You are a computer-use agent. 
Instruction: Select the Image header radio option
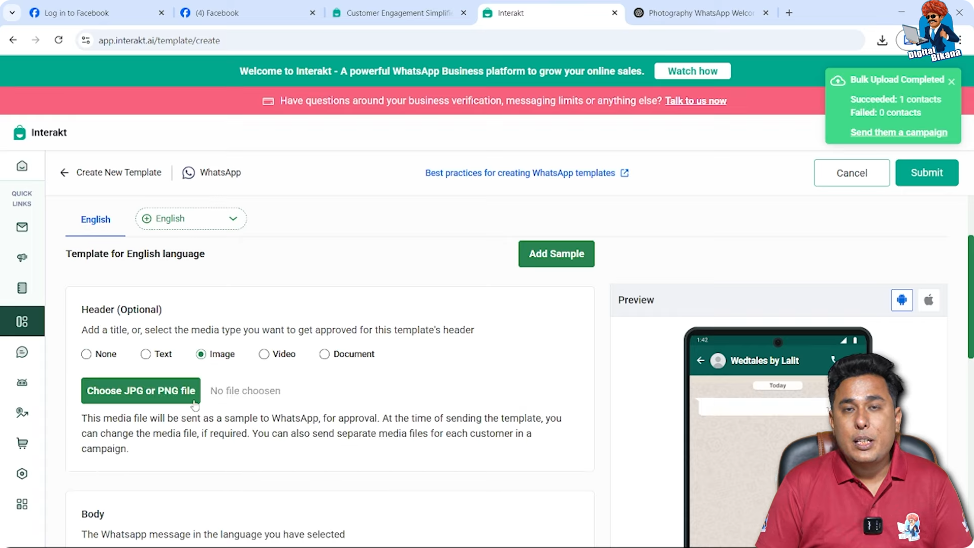click(x=201, y=354)
